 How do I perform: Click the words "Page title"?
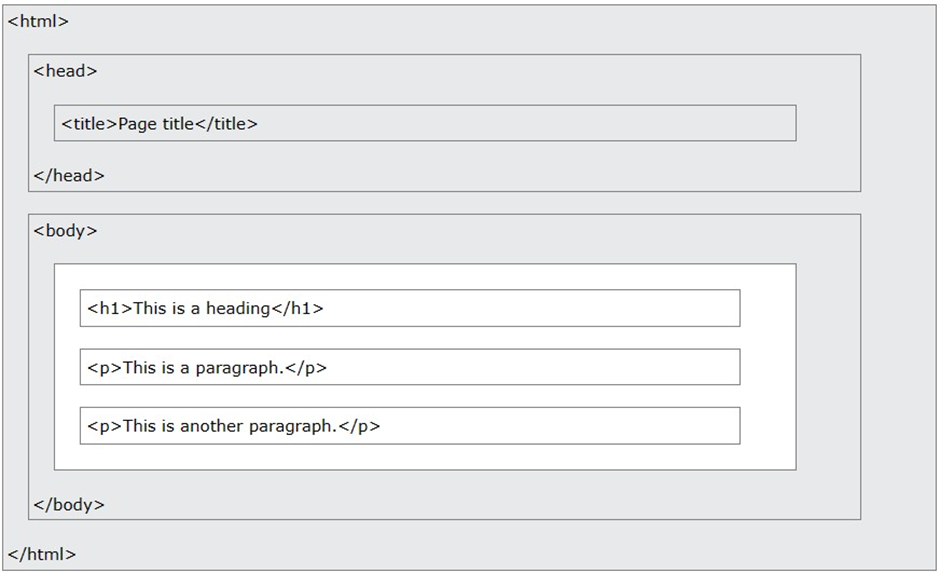tap(156, 124)
